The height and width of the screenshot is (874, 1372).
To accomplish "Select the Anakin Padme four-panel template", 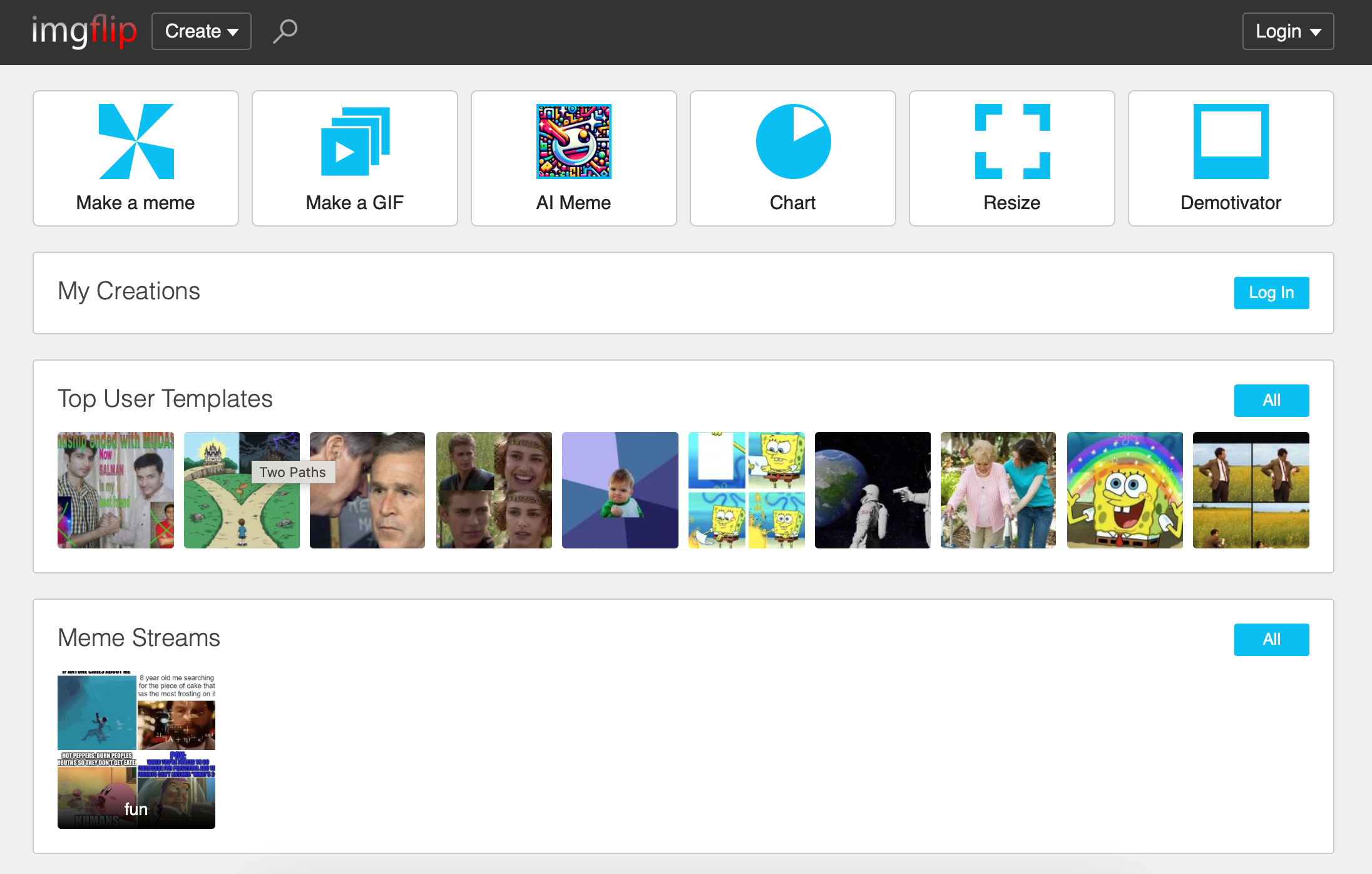I will coord(494,490).
